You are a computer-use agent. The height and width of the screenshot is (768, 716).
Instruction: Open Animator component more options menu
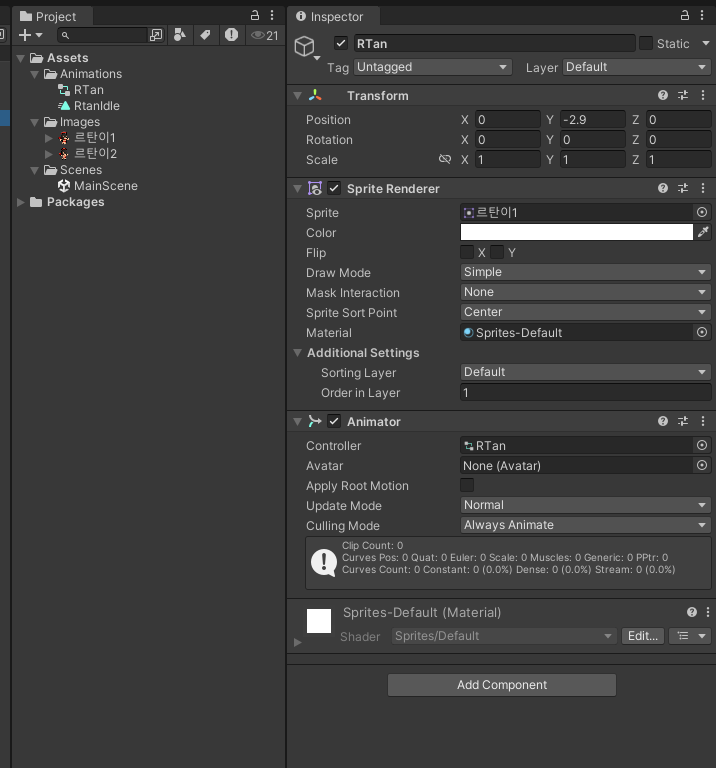[703, 421]
